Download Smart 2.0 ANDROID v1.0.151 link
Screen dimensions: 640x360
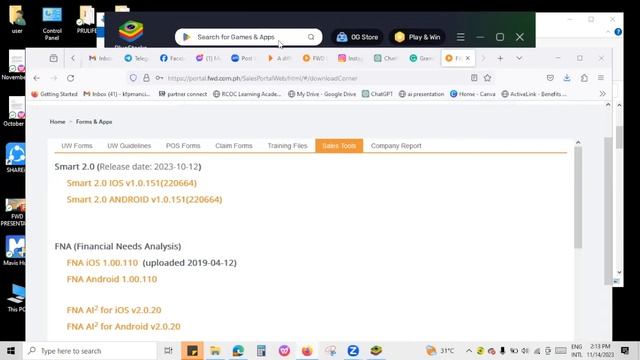pos(144,199)
